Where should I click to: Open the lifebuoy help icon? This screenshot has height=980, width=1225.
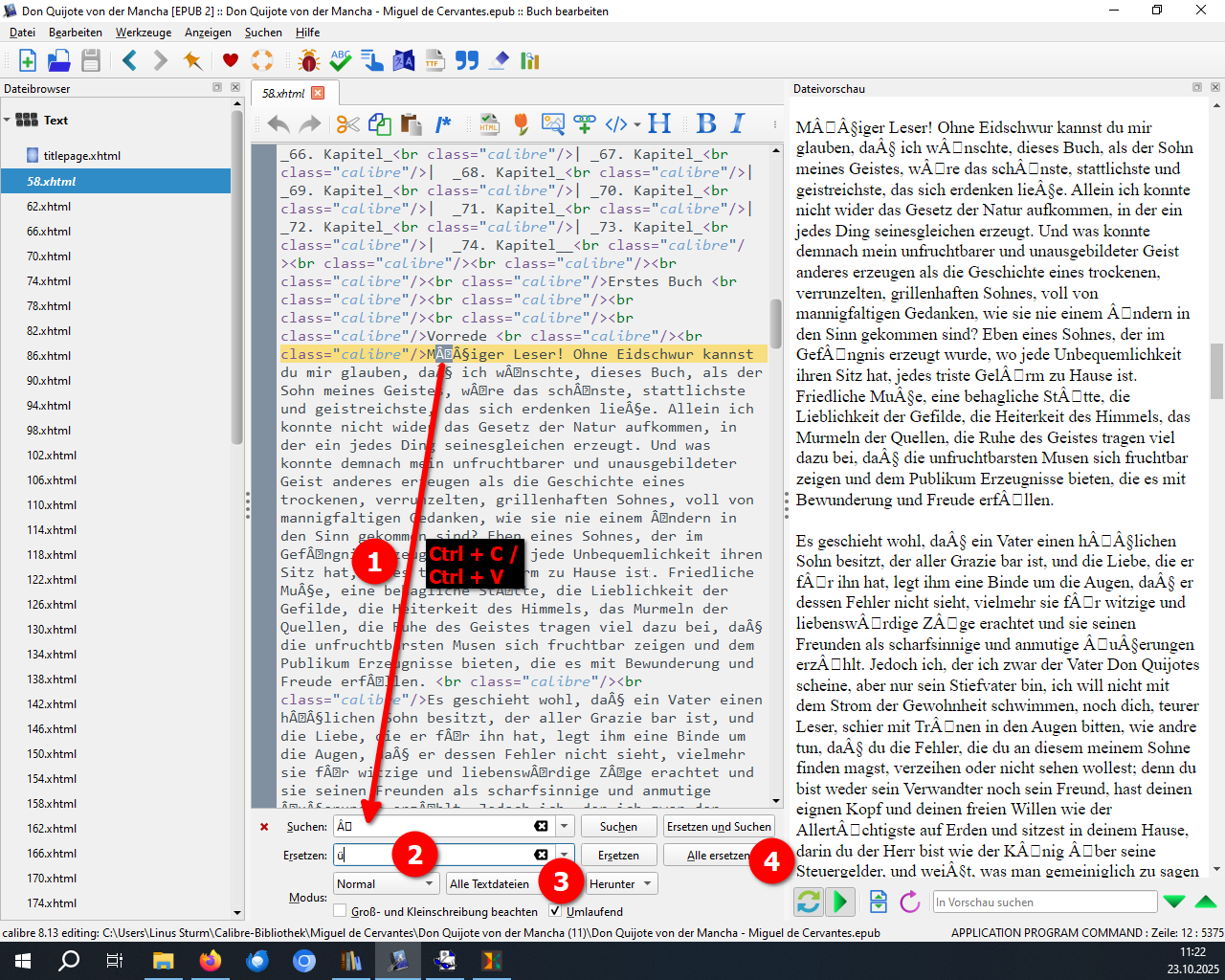tap(261, 61)
